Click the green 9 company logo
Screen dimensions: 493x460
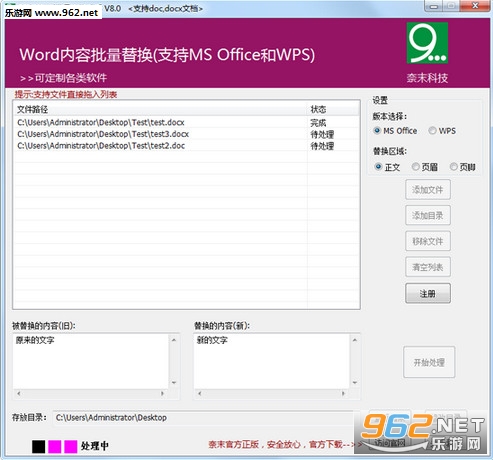tap(427, 43)
